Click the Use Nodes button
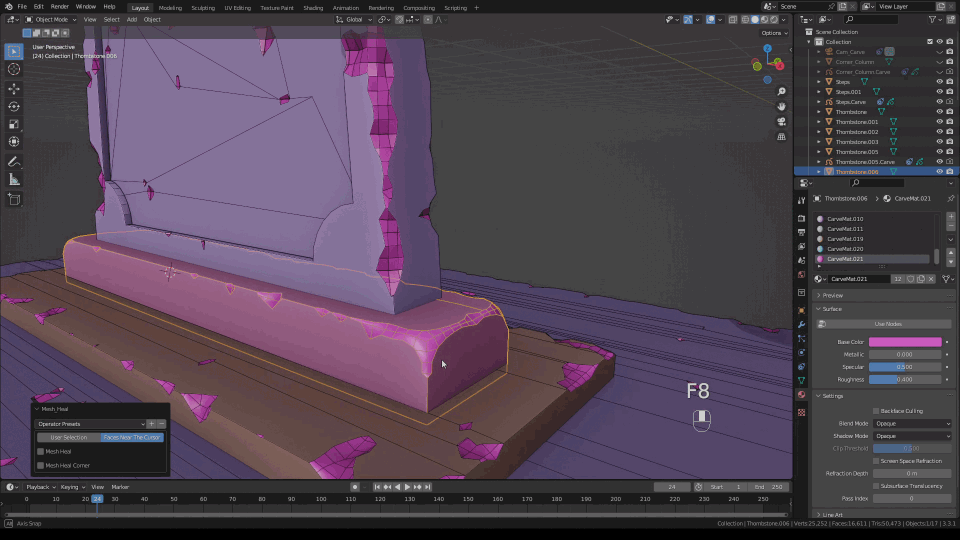Image resolution: width=960 pixels, height=540 pixels. pyautogui.click(x=888, y=324)
